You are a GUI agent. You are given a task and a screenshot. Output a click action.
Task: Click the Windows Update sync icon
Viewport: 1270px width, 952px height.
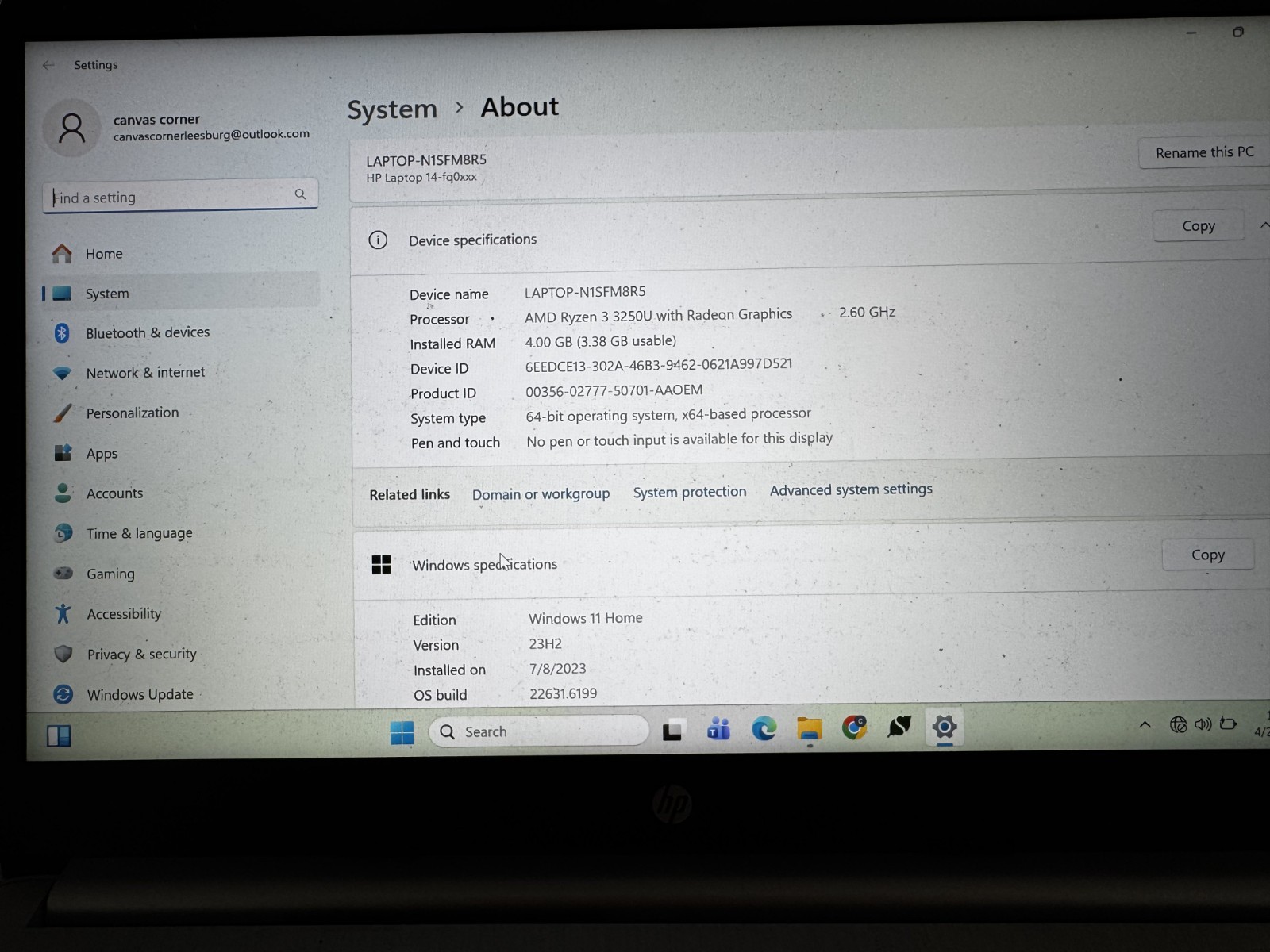pos(63,694)
